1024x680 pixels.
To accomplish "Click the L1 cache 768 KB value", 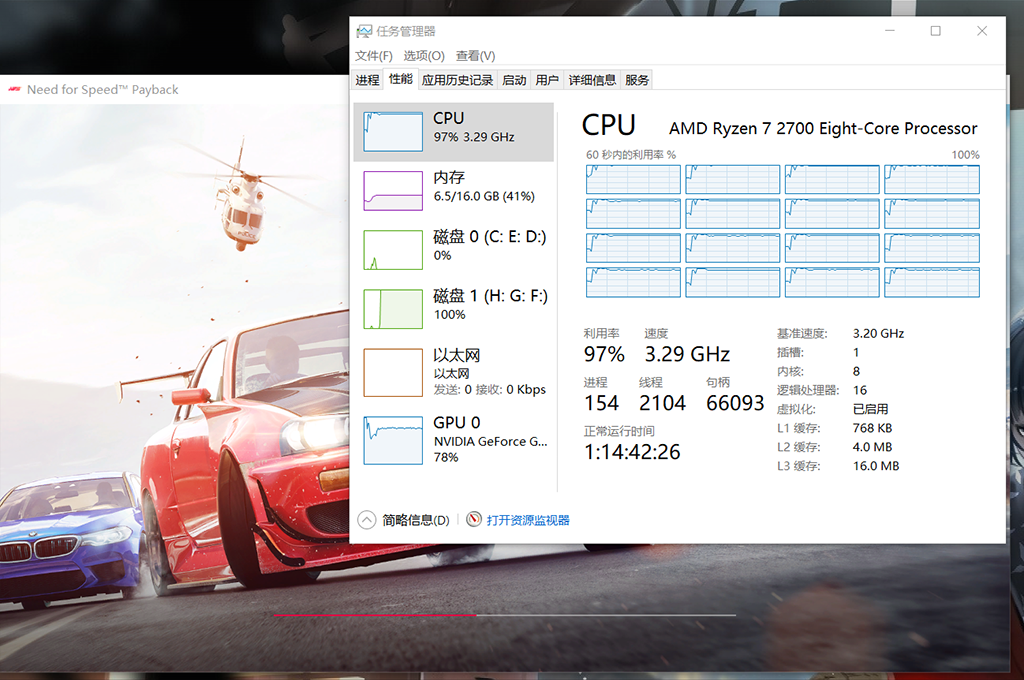I will tap(872, 428).
